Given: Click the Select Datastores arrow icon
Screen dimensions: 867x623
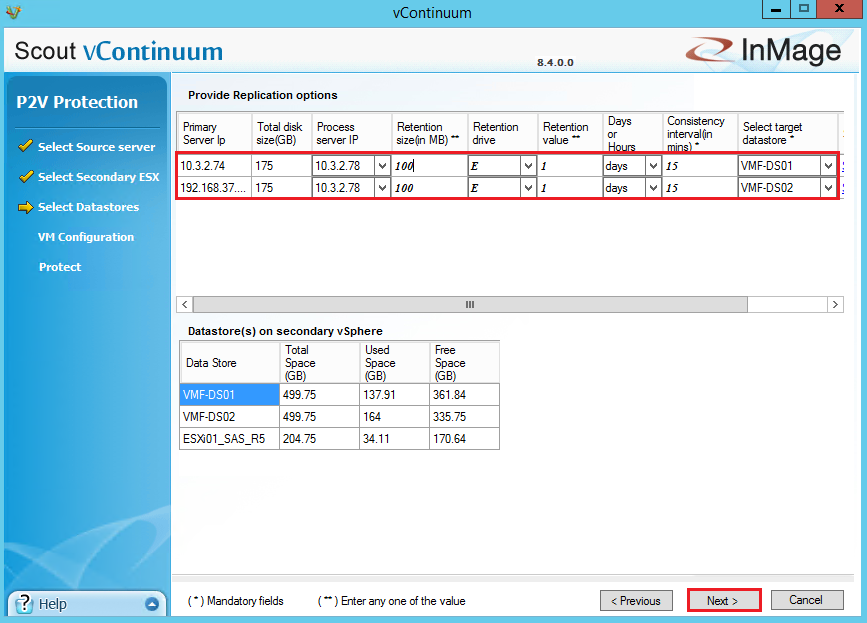Looking at the screenshot, I should (26, 207).
